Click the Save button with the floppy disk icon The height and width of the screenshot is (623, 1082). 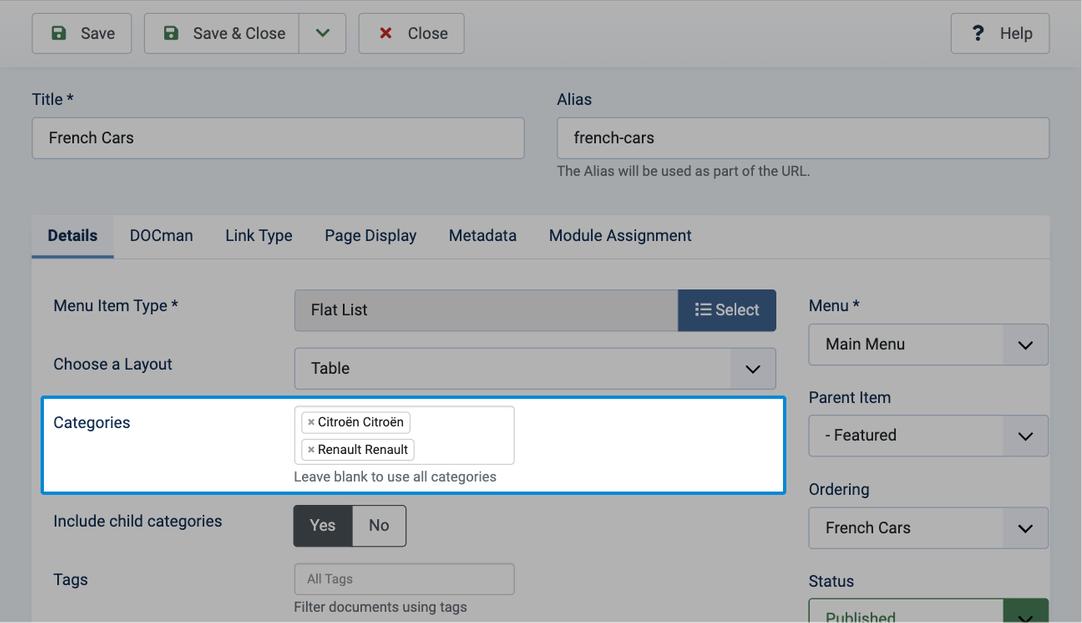pyautogui.click(x=81, y=33)
